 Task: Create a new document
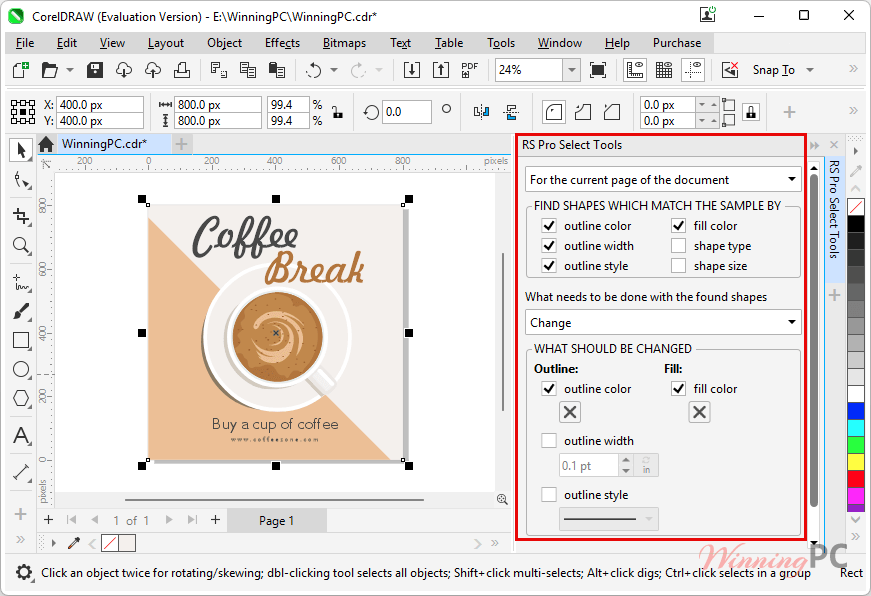[21, 70]
